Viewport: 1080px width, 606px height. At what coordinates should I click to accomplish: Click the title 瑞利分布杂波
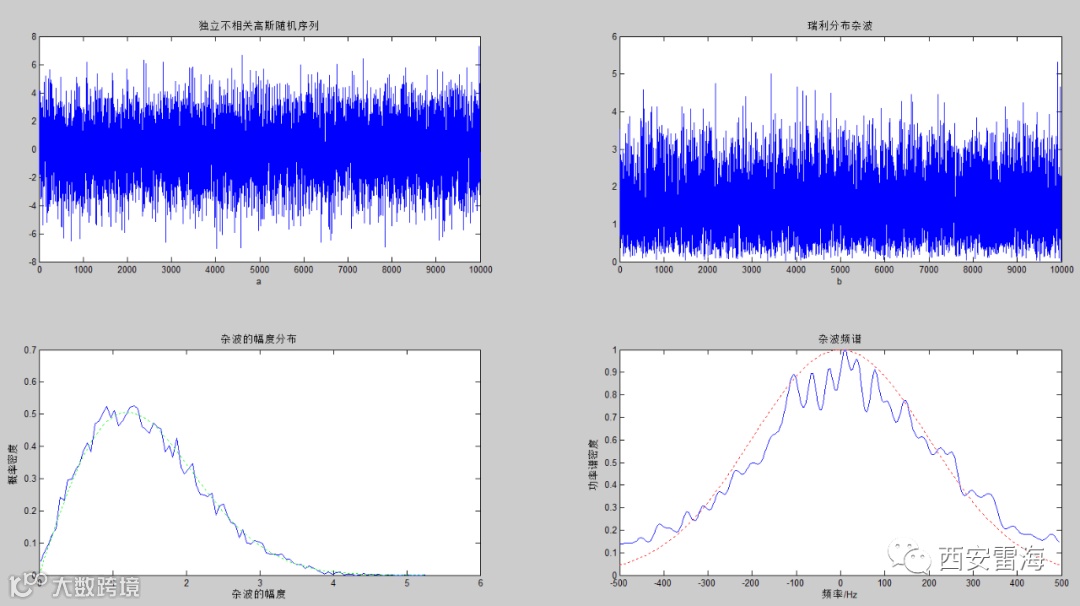pyautogui.click(x=840, y=25)
